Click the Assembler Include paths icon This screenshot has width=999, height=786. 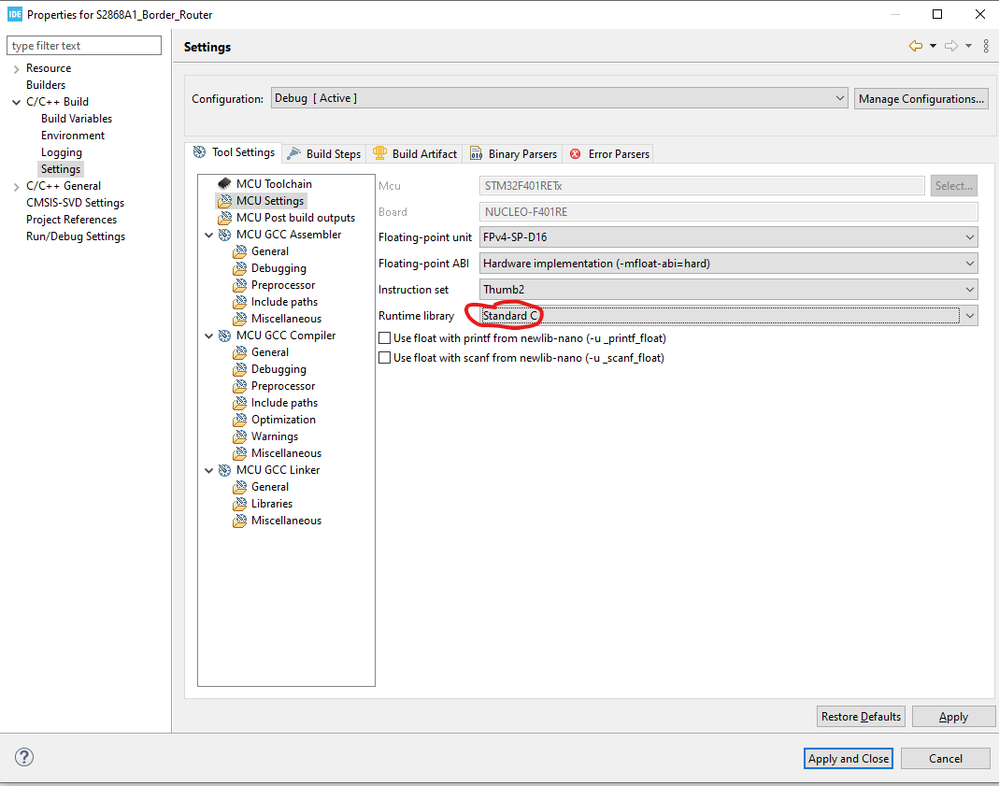(240, 301)
